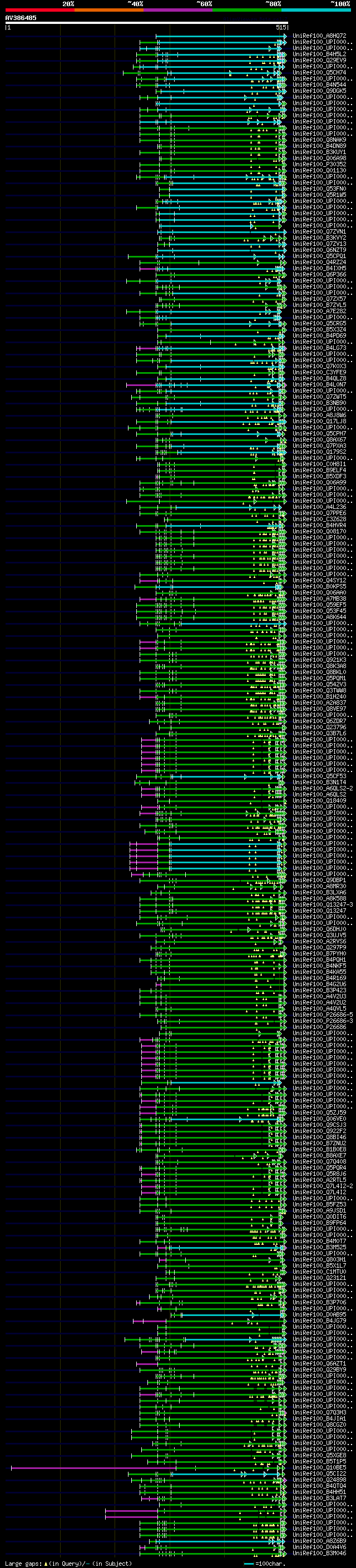Open the UniRef100_Q8AX67 hit
356x1568 pixels.
[319, 439]
